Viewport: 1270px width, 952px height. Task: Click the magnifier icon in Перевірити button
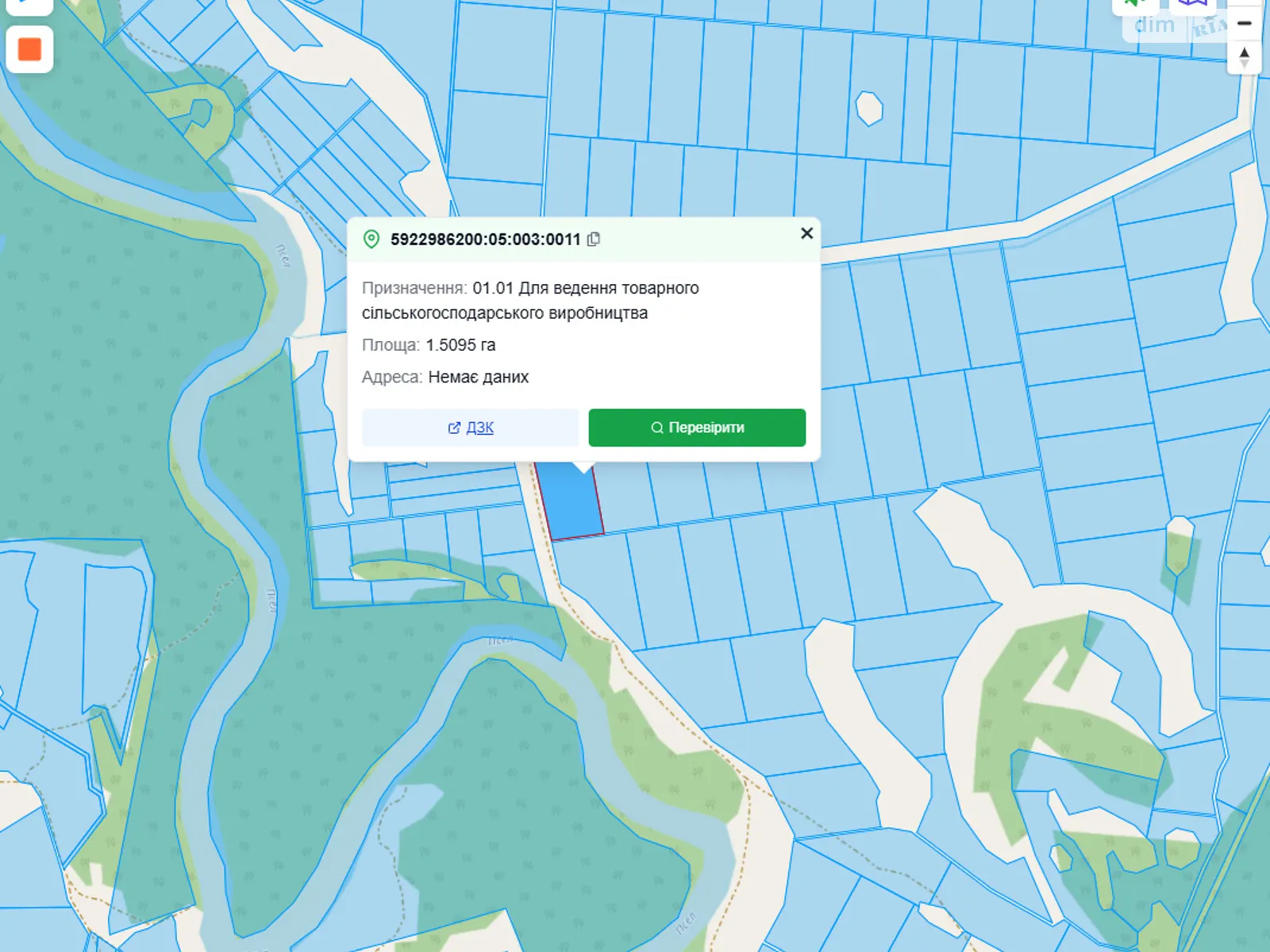pos(657,428)
